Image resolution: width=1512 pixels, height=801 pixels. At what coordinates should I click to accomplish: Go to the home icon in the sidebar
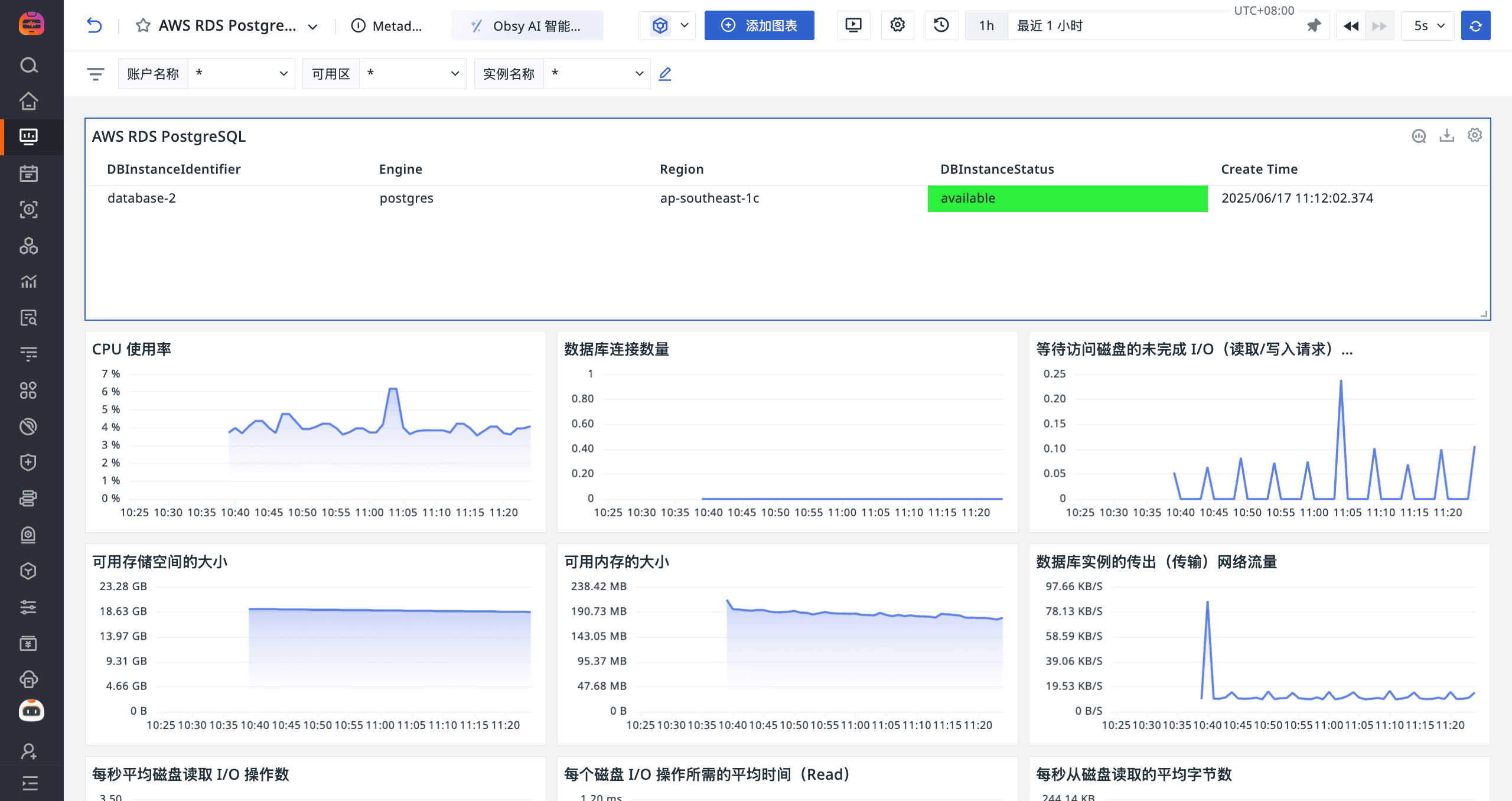pyautogui.click(x=29, y=101)
